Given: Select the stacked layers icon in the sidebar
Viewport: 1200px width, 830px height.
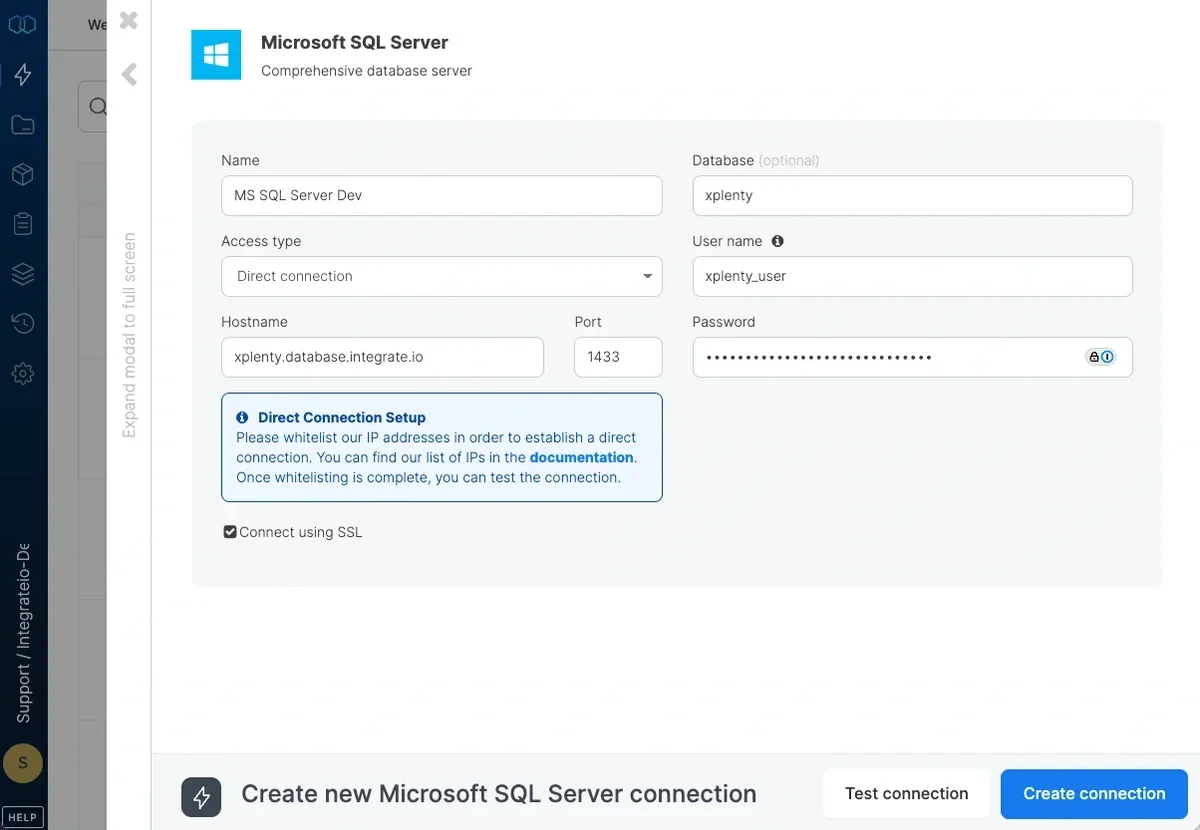Looking at the screenshot, I should coord(22,273).
